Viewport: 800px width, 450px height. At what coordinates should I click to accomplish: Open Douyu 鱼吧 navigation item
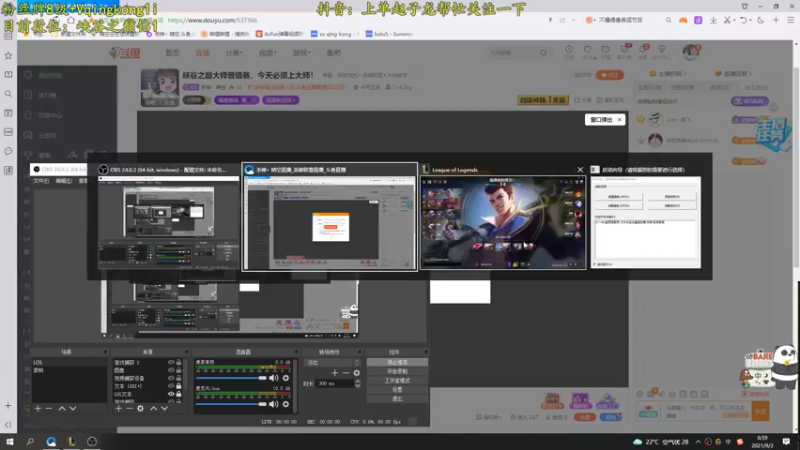coord(334,53)
